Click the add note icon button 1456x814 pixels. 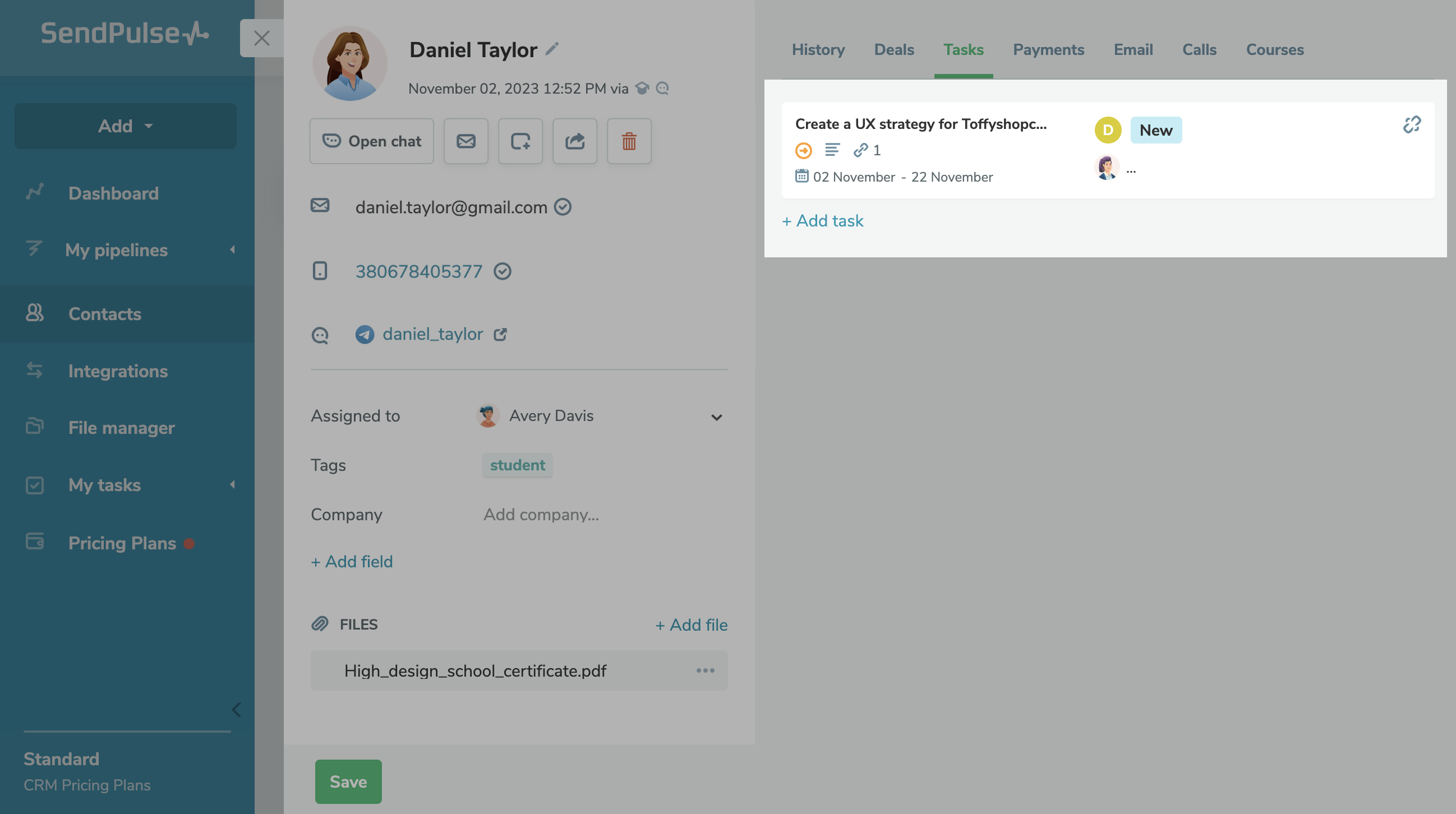point(520,141)
